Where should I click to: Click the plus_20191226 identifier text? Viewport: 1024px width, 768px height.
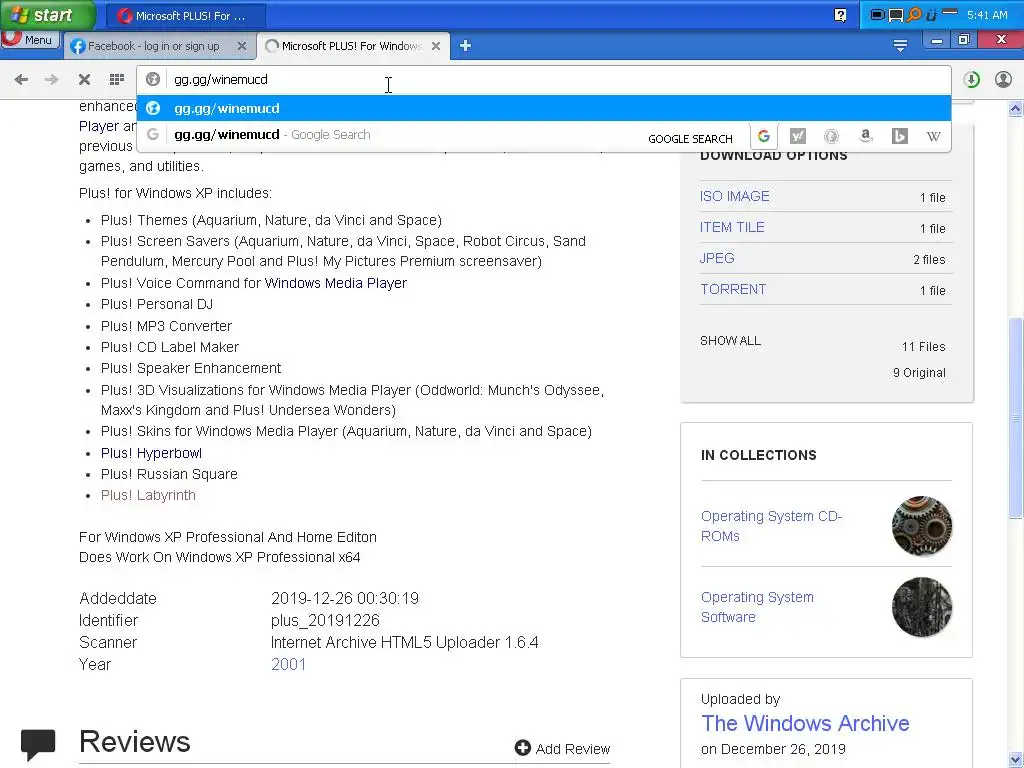(325, 620)
